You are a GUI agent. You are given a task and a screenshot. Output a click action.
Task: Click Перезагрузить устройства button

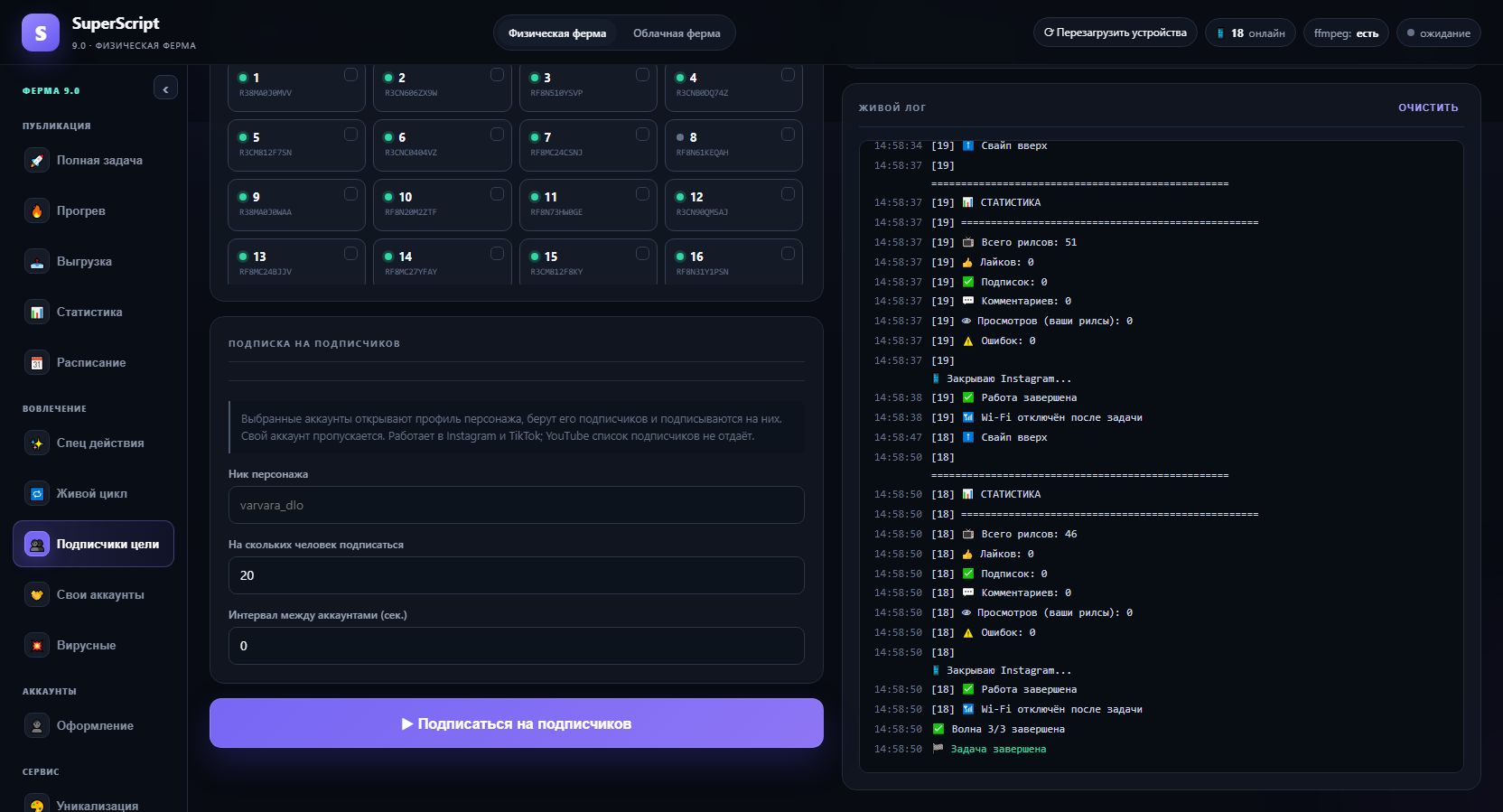[1116, 33]
